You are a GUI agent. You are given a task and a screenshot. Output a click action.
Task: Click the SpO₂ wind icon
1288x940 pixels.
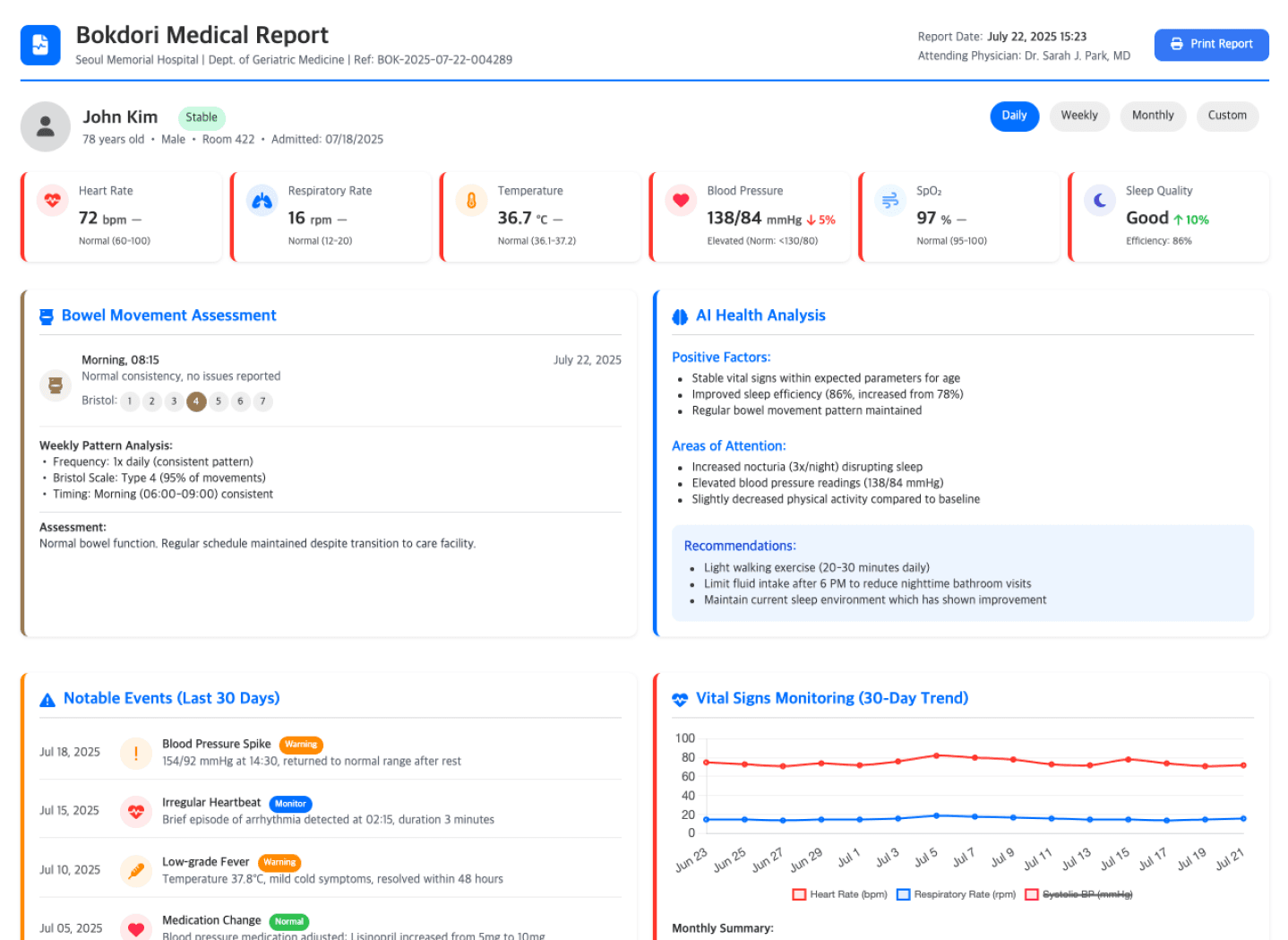(x=890, y=200)
